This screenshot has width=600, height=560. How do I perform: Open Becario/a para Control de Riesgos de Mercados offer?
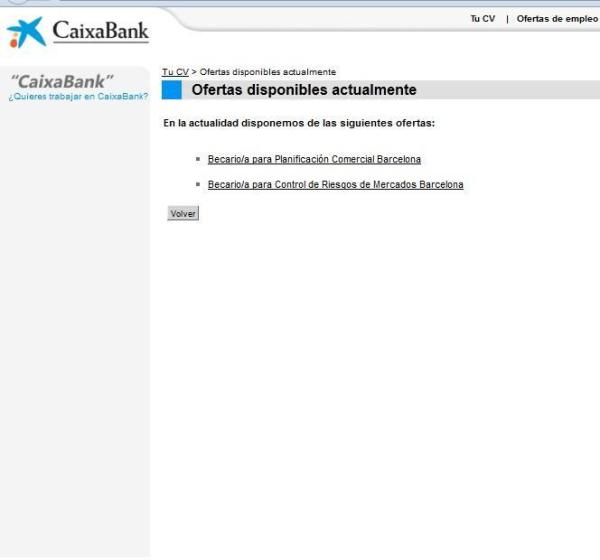[335, 185]
